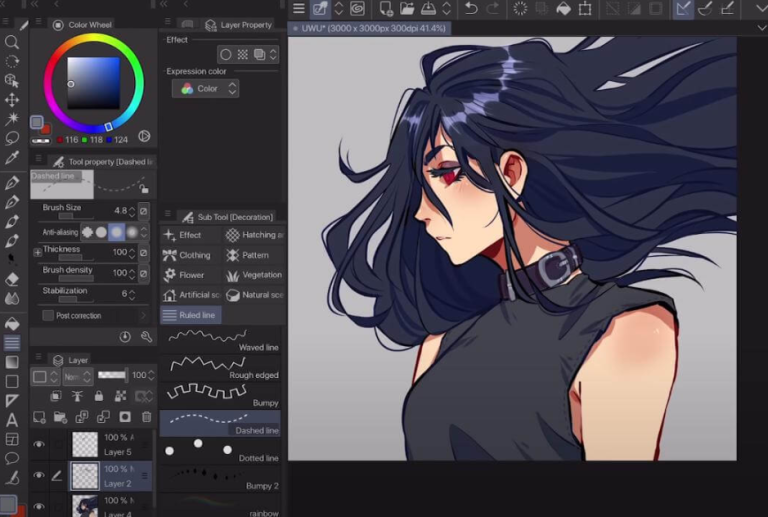Toggle visibility of Layer 2

tap(40, 475)
